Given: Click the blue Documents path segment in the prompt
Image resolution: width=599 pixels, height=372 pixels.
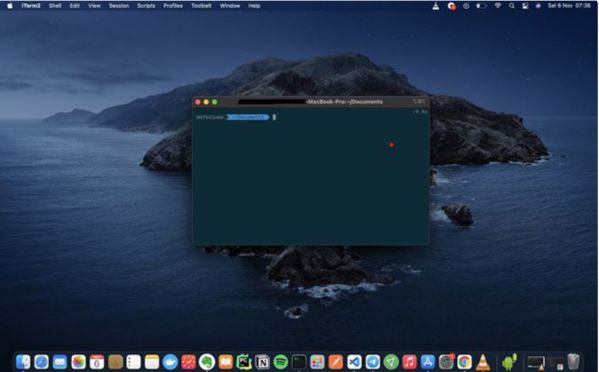Looking at the screenshot, I should pyautogui.click(x=248, y=117).
